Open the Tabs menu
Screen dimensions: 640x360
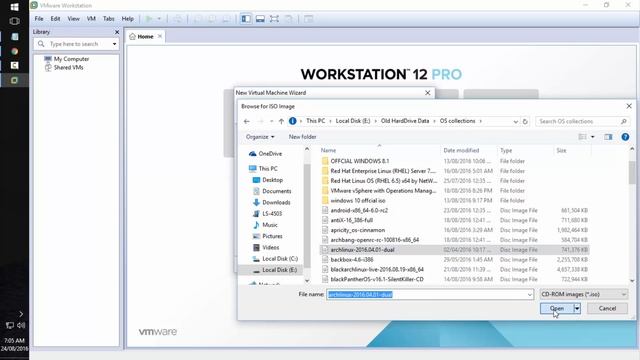[x=109, y=19]
